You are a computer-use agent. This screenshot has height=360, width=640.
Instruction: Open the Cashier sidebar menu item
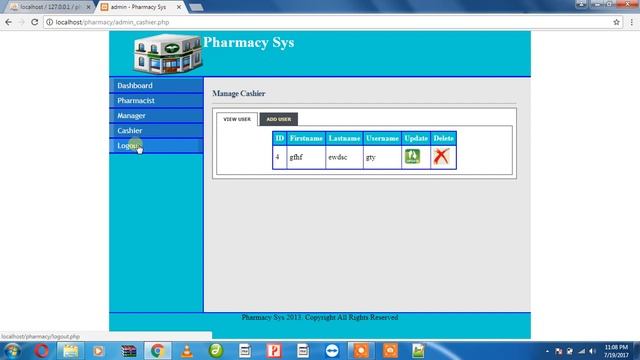click(x=156, y=131)
